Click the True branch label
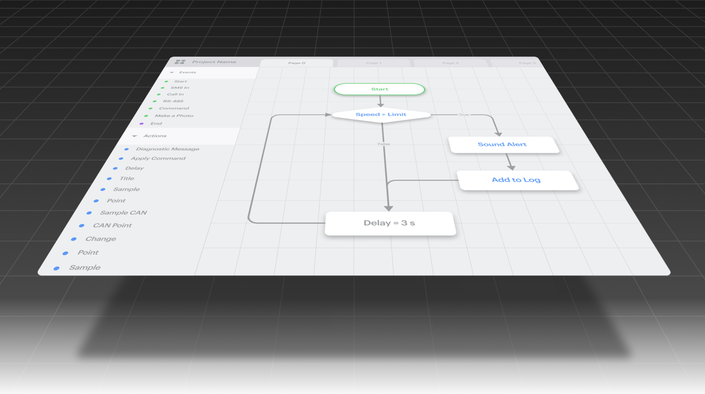705x394 pixels. pyautogui.click(x=464, y=115)
